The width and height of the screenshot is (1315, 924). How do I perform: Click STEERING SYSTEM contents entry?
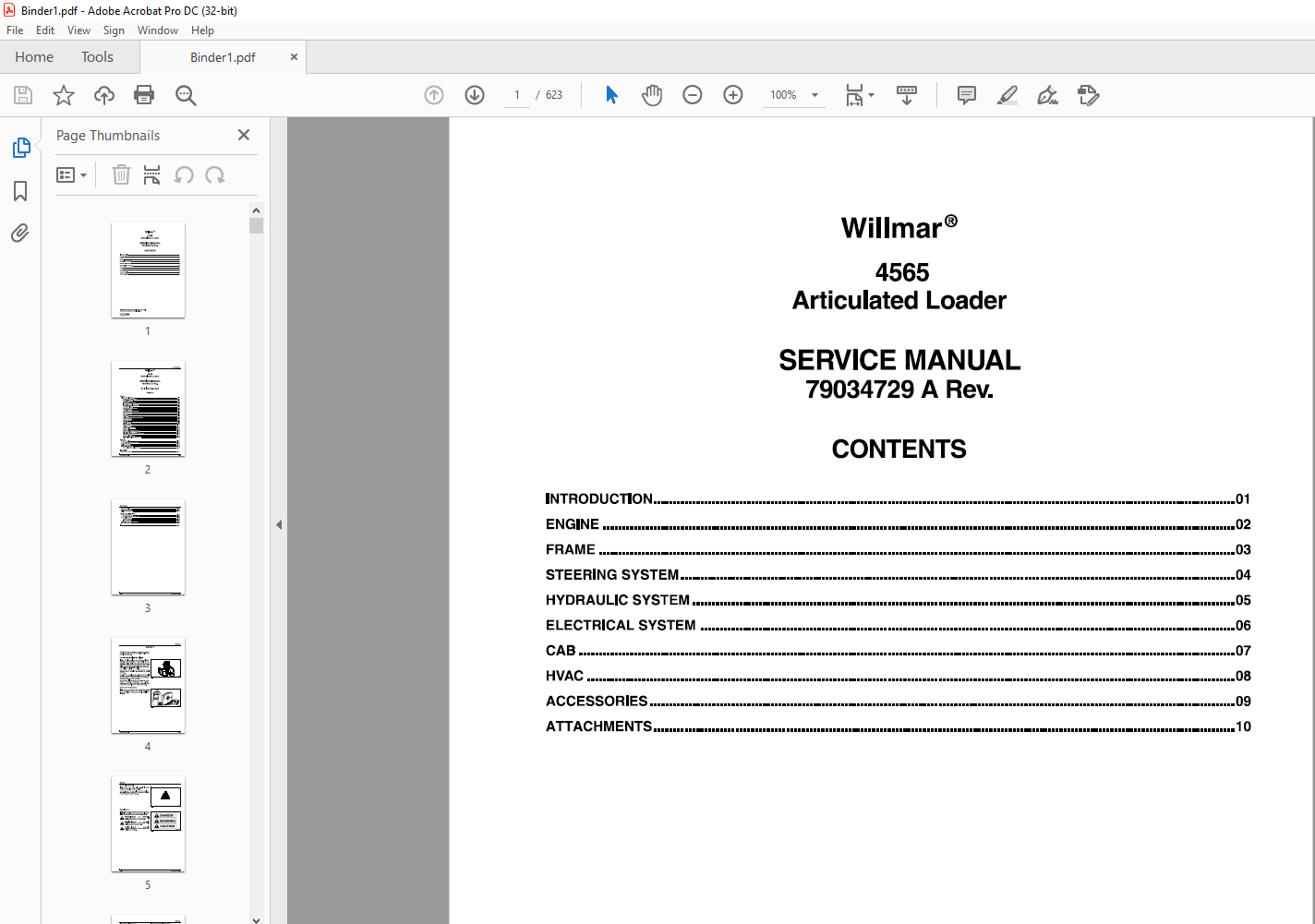898,574
